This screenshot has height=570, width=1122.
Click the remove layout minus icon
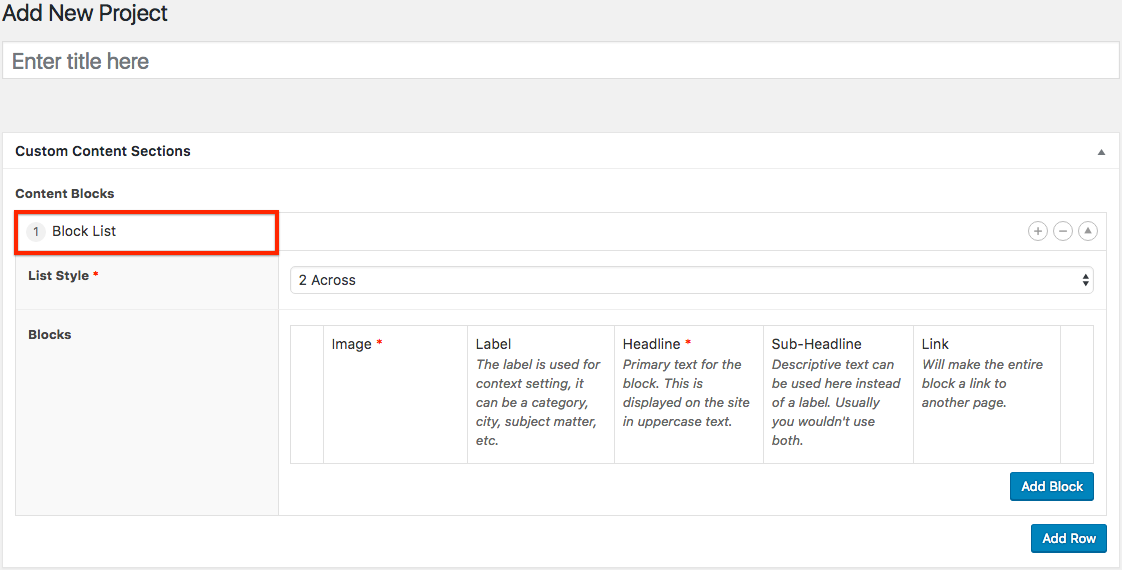(x=1063, y=232)
